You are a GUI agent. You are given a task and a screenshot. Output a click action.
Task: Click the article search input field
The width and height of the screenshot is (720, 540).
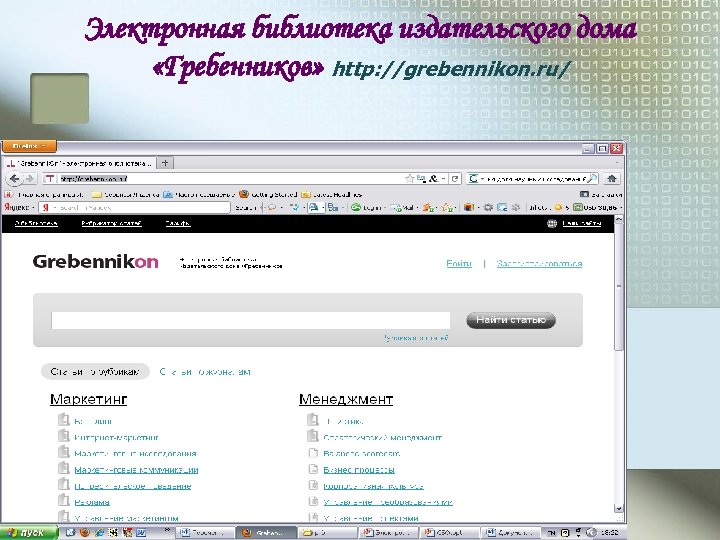251,320
